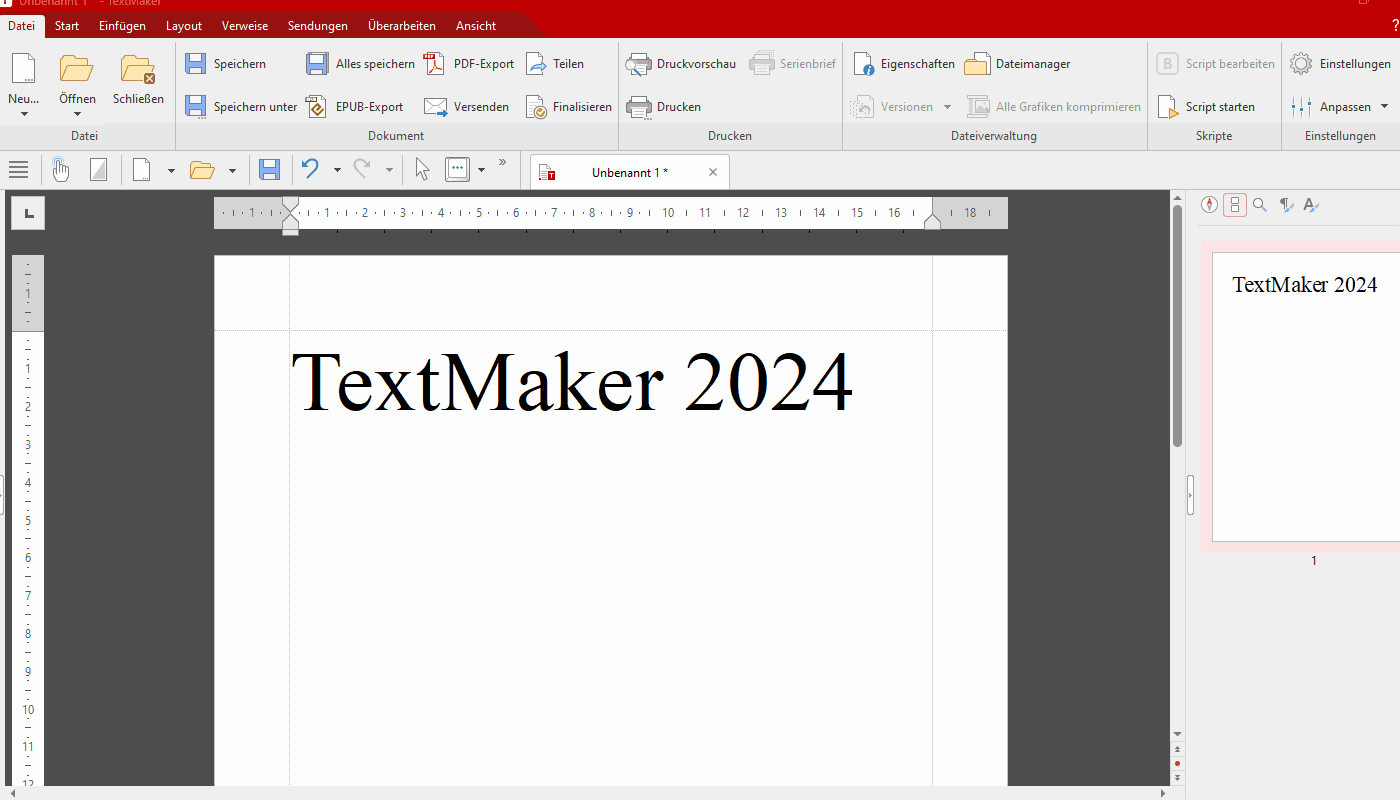Expand quick toolbar overflow chevron
Screen dimensions: 1400x800
[x=503, y=162]
